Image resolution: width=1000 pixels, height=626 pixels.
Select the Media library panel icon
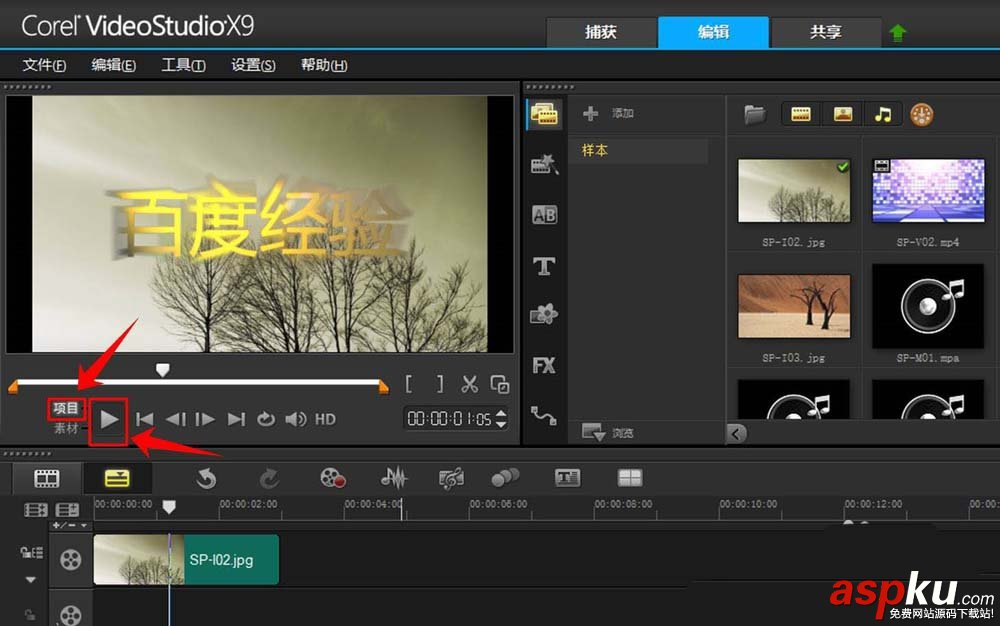[x=544, y=113]
